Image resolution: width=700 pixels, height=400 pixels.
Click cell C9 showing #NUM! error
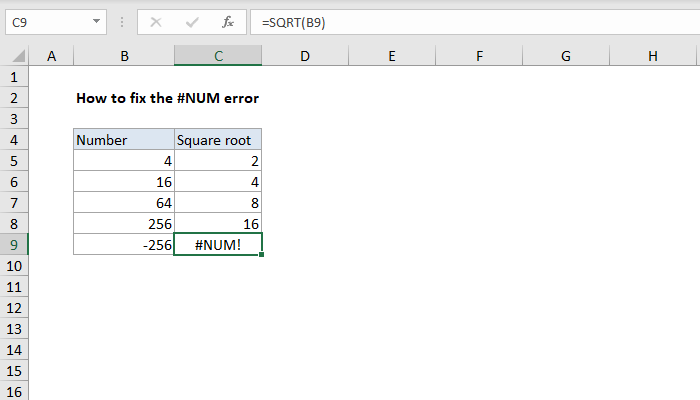[218, 245]
